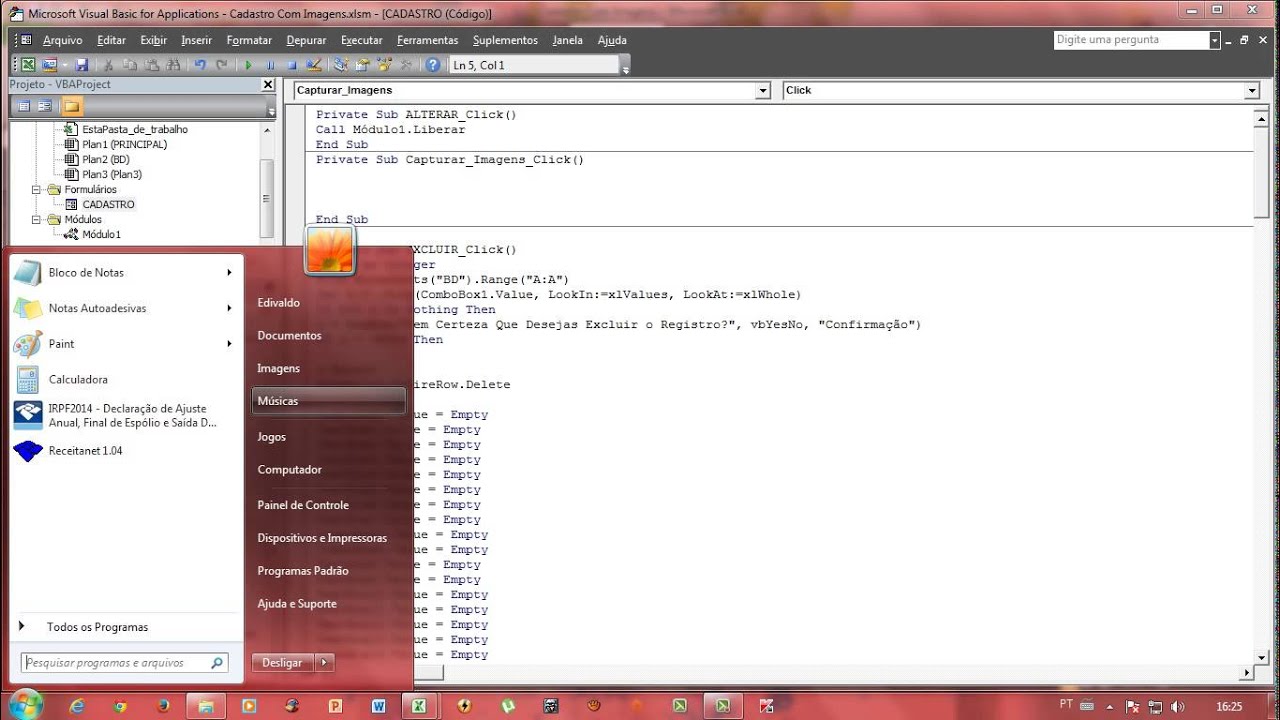This screenshot has height=720, width=1280.
Task: Undo the last edit
Action: pyautogui.click(x=200, y=65)
